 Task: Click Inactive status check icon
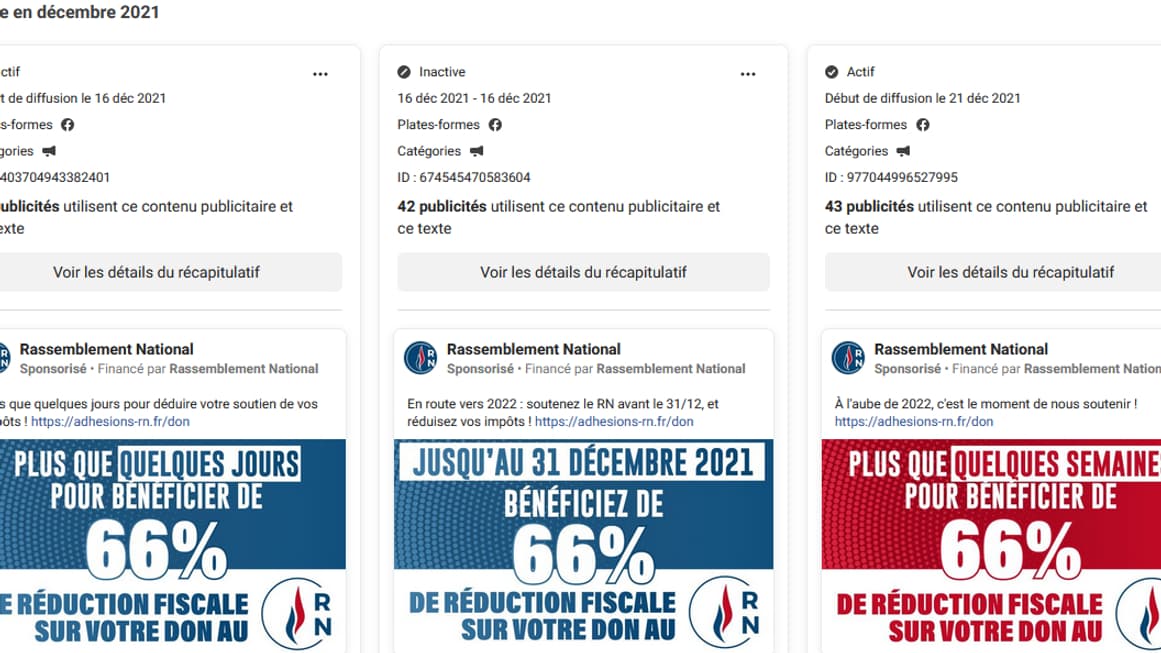tap(404, 72)
